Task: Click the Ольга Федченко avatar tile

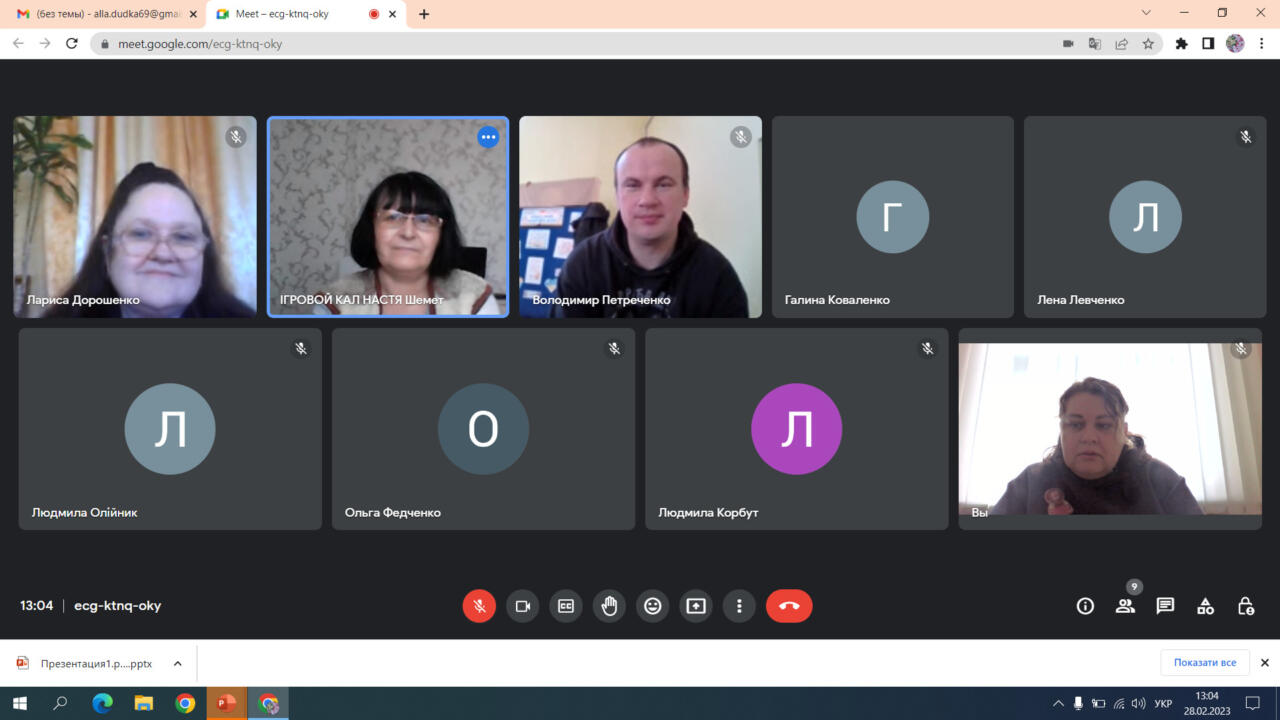Action: click(483, 429)
